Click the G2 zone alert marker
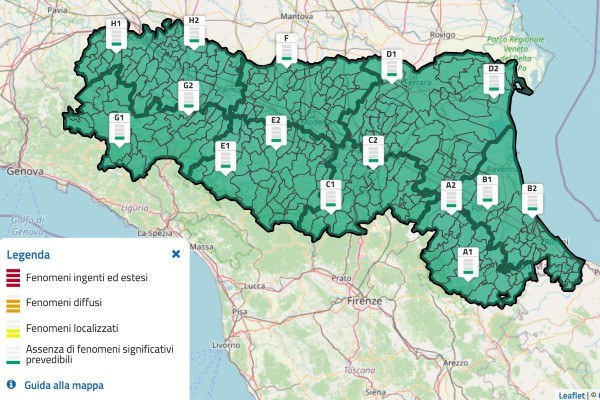The width and height of the screenshot is (600, 400). [x=188, y=98]
